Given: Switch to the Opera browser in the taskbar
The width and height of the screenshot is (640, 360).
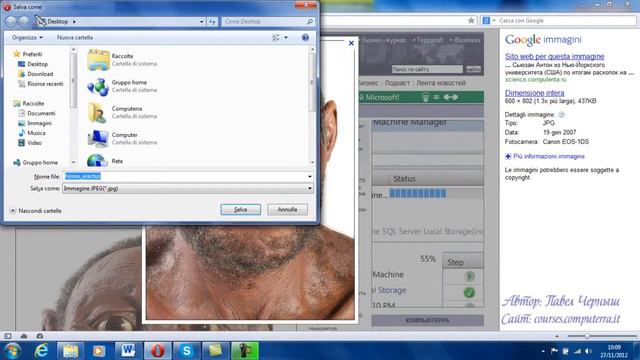Looking at the screenshot, I should 158,351.
